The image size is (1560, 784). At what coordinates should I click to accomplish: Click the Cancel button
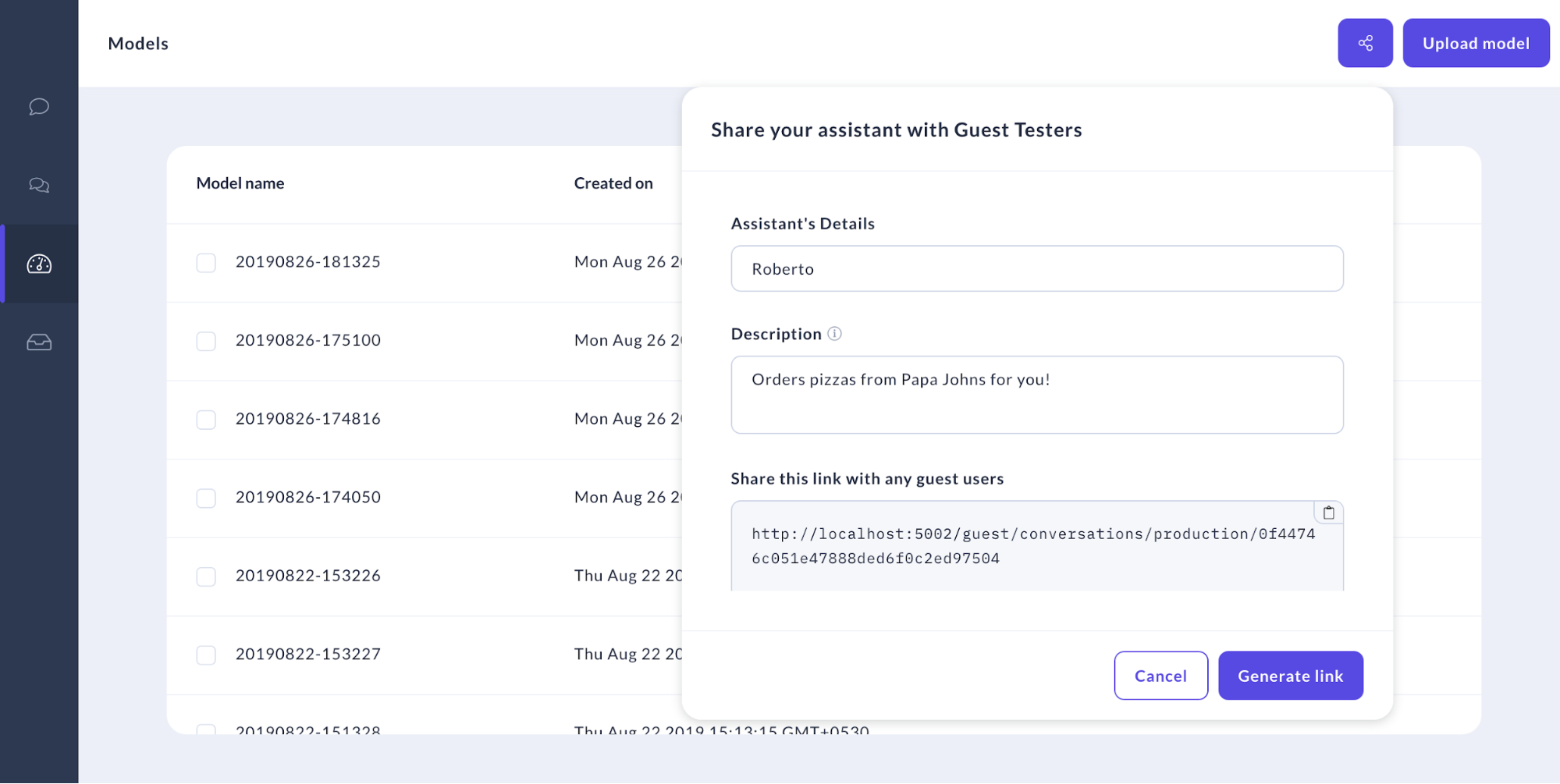[1160, 676]
